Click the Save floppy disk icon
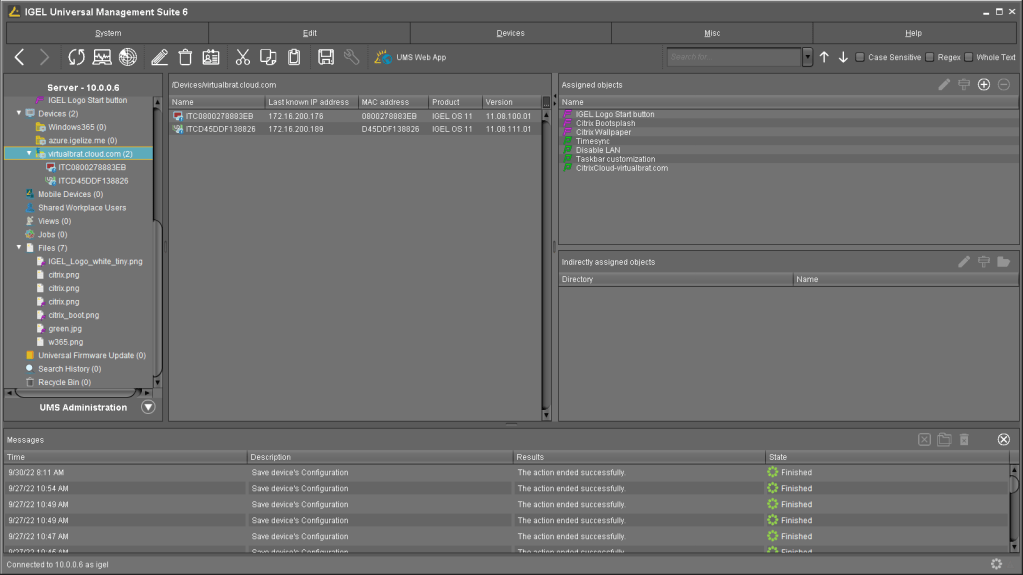The height and width of the screenshot is (575, 1023). coord(326,57)
